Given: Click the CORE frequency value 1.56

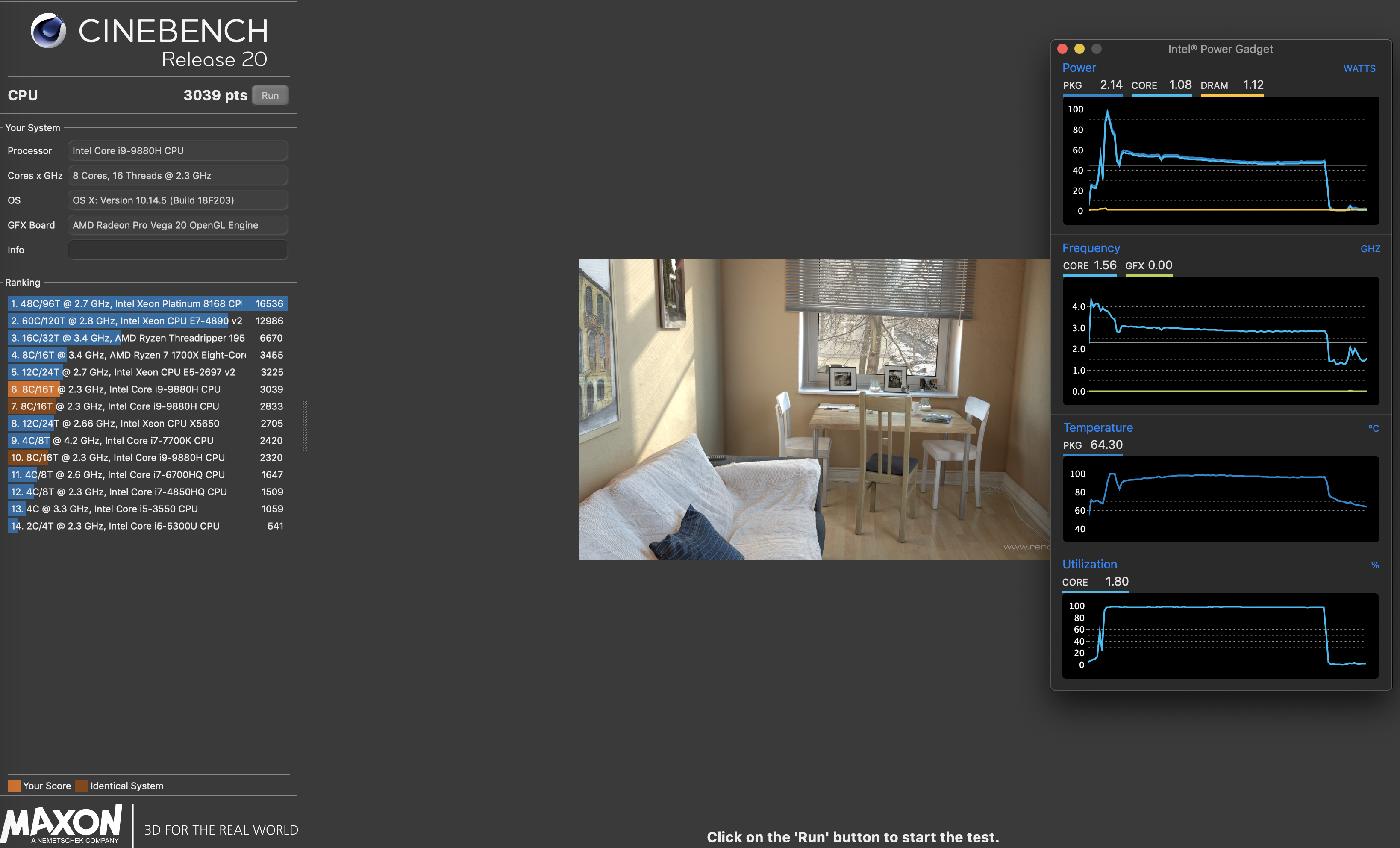Looking at the screenshot, I should coord(1105,265).
